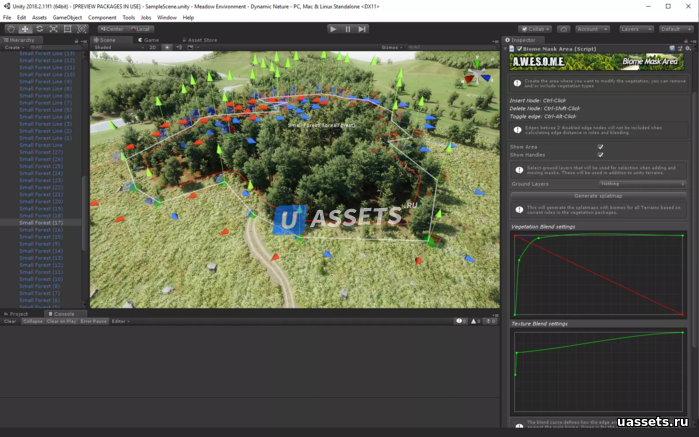Select the Scale tool
This screenshot has height=437, width=699.
coord(53,29)
